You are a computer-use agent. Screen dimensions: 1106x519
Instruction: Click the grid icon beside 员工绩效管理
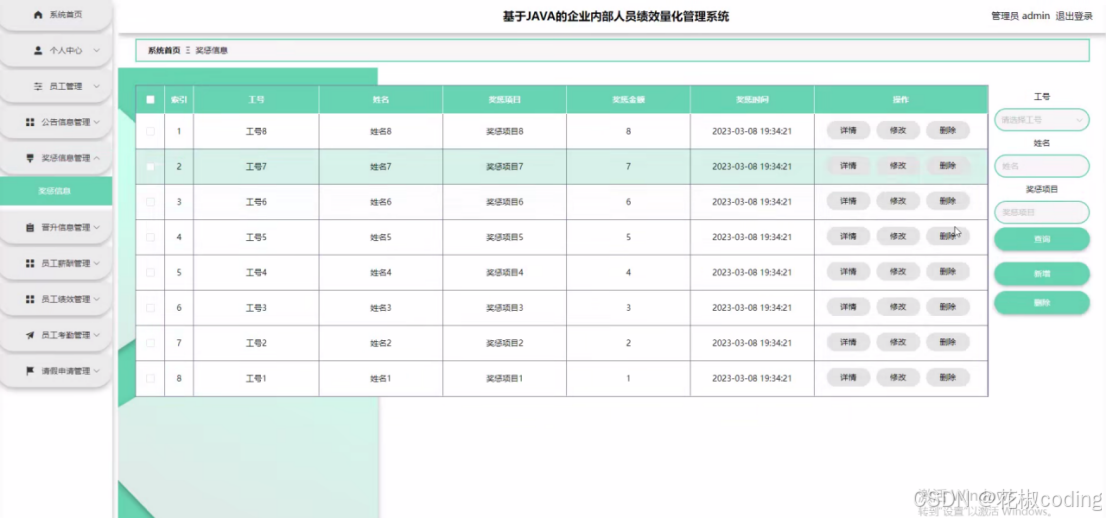coord(30,299)
